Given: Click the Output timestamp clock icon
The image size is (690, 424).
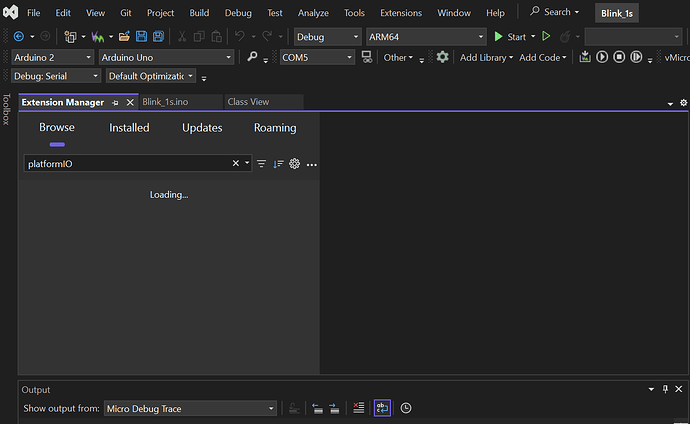Looking at the screenshot, I should pyautogui.click(x=406, y=408).
